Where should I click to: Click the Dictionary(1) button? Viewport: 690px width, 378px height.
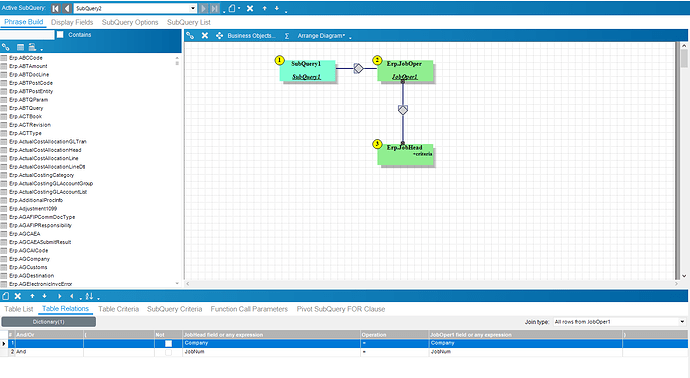coord(48,322)
